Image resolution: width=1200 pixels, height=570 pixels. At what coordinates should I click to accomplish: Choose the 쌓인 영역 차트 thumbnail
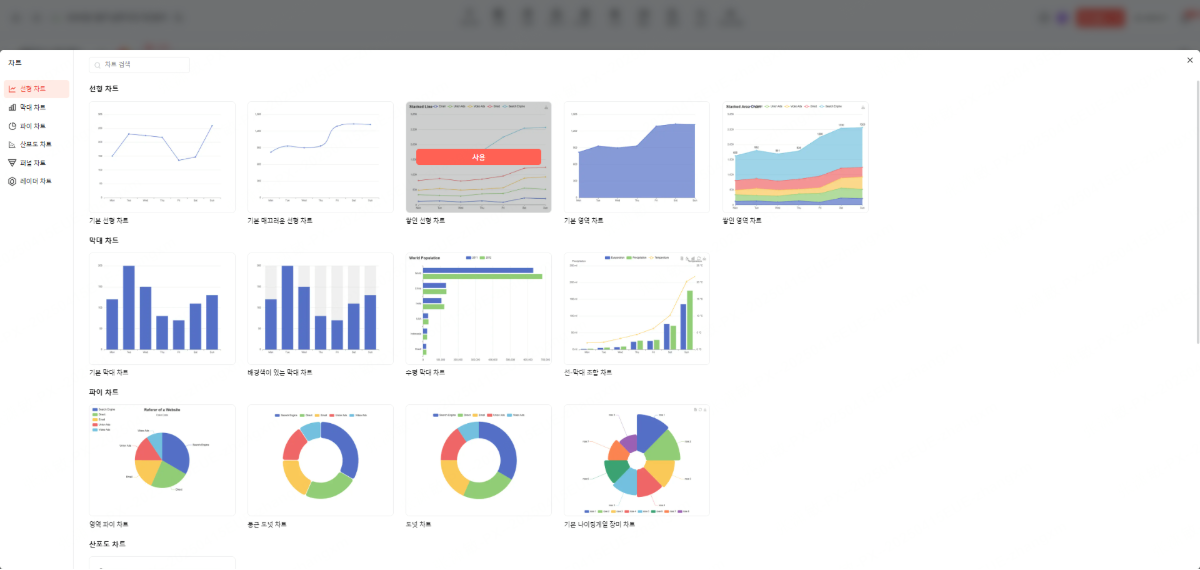(795, 157)
